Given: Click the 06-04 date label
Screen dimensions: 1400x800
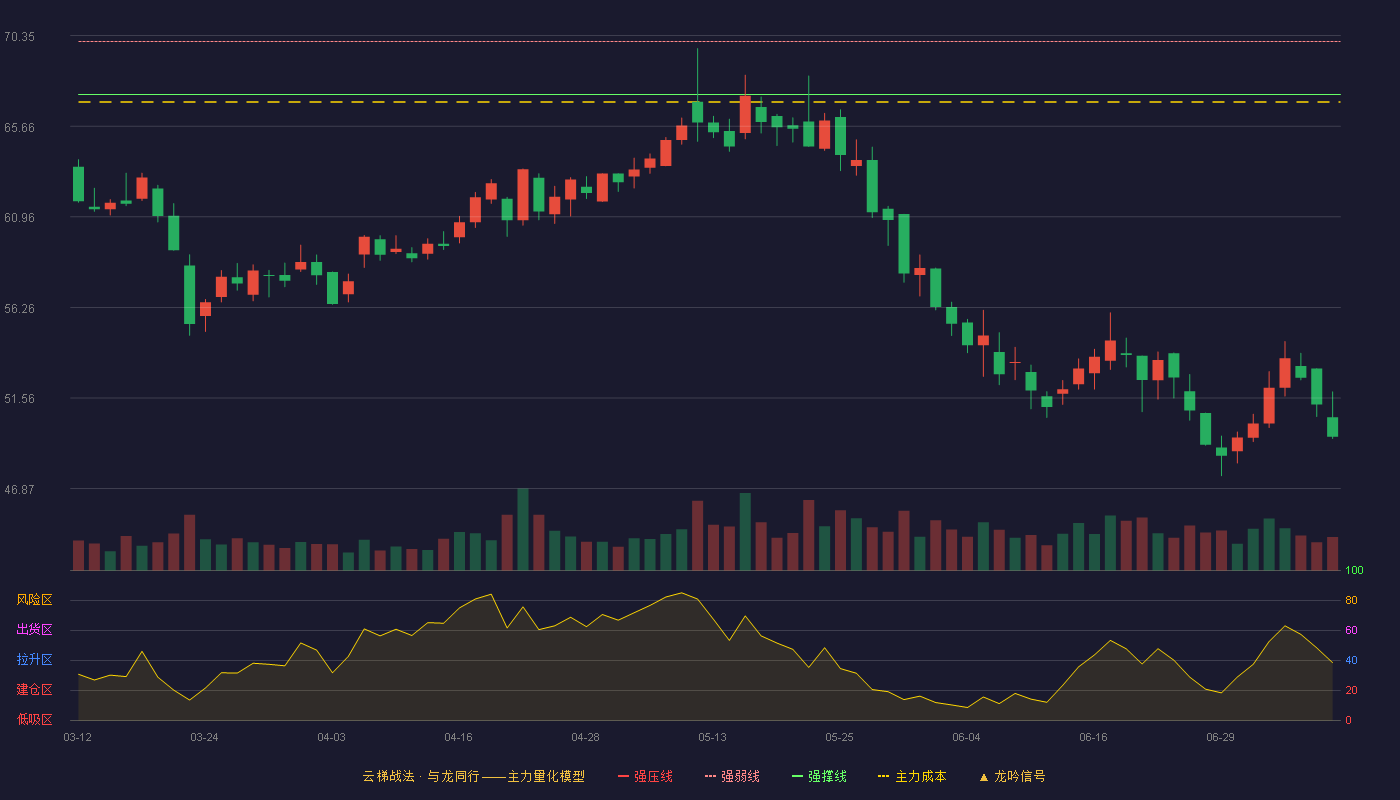Looking at the screenshot, I should pos(966,737).
